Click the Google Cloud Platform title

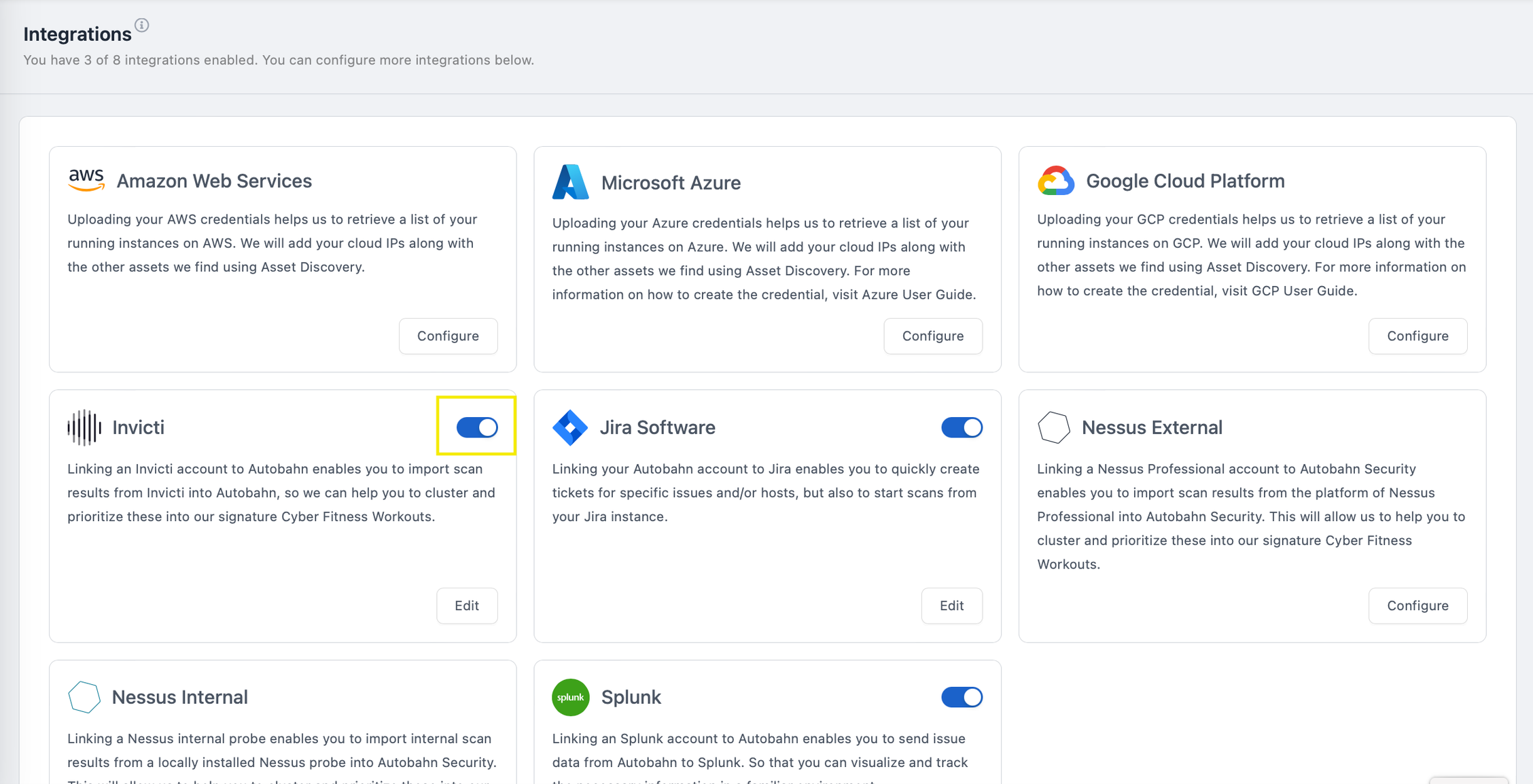(1185, 181)
